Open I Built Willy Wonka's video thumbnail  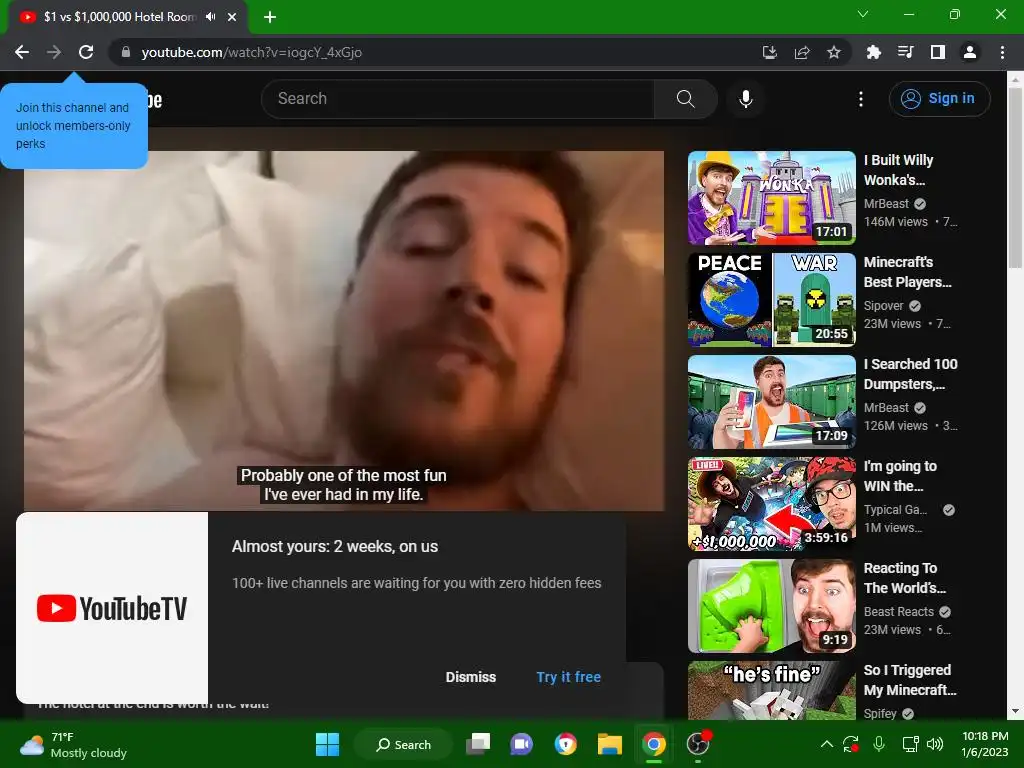[772, 198]
